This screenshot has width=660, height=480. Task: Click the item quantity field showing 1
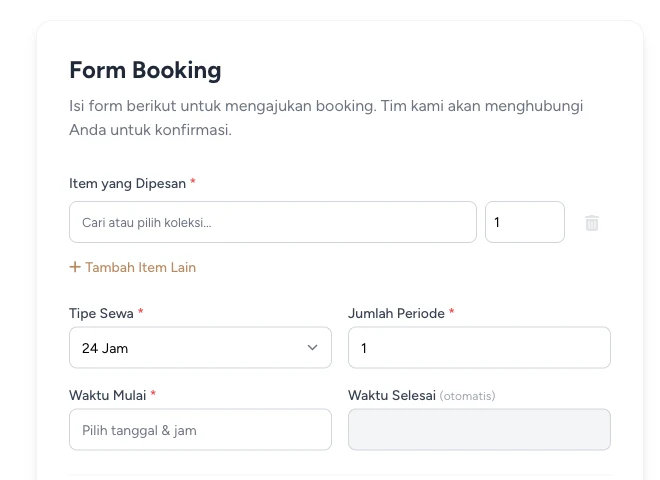point(525,222)
